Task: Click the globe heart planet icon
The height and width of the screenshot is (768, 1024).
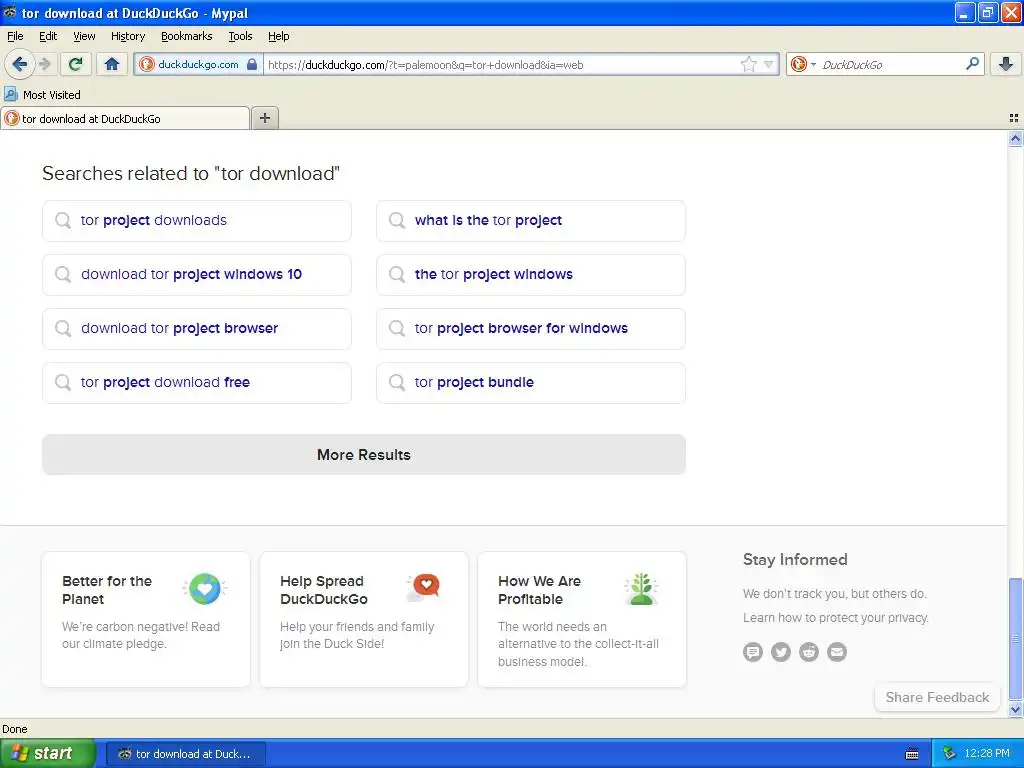Action: click(x=205, y=589)
